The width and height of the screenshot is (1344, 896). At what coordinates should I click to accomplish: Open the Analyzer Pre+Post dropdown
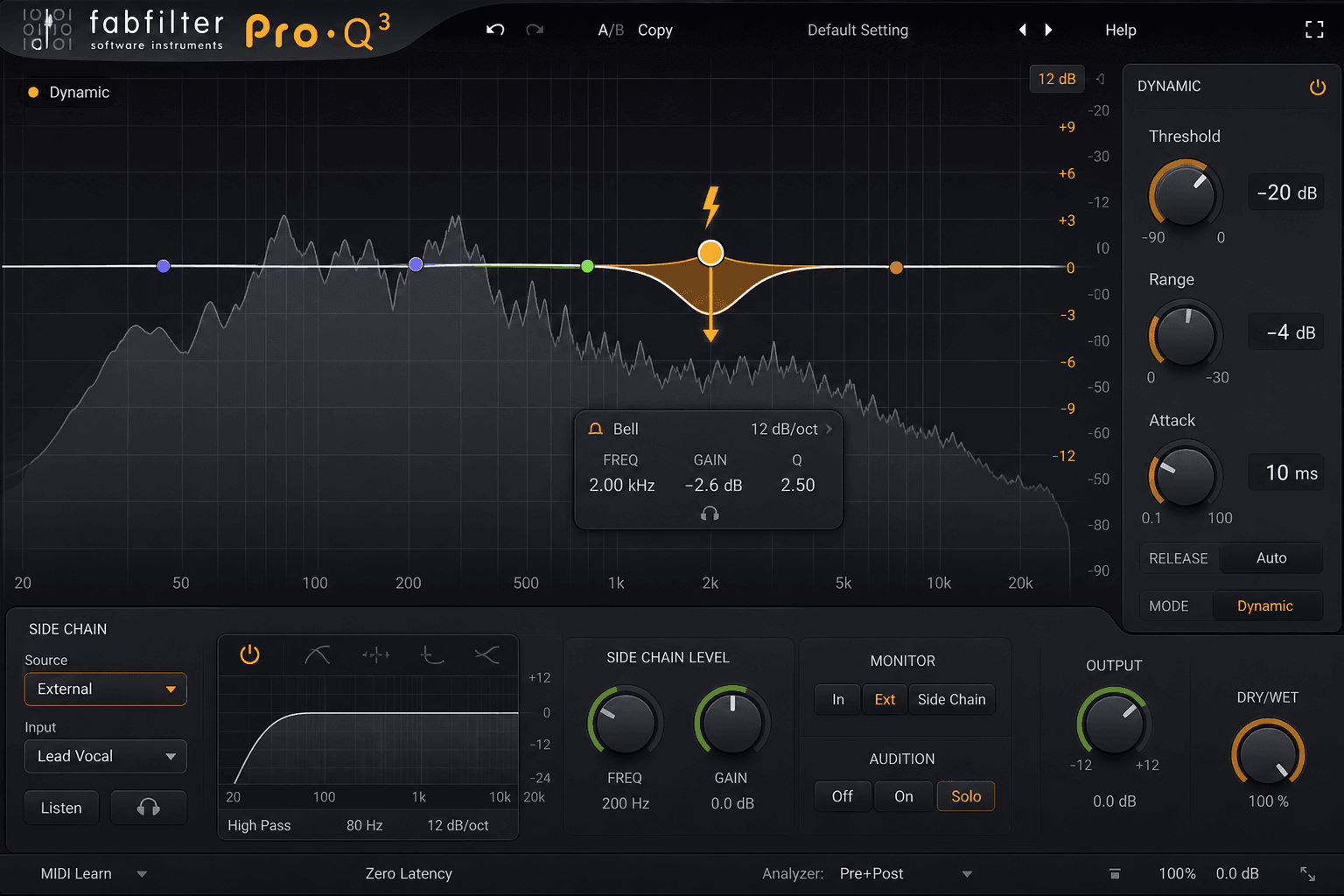[905, 873]
